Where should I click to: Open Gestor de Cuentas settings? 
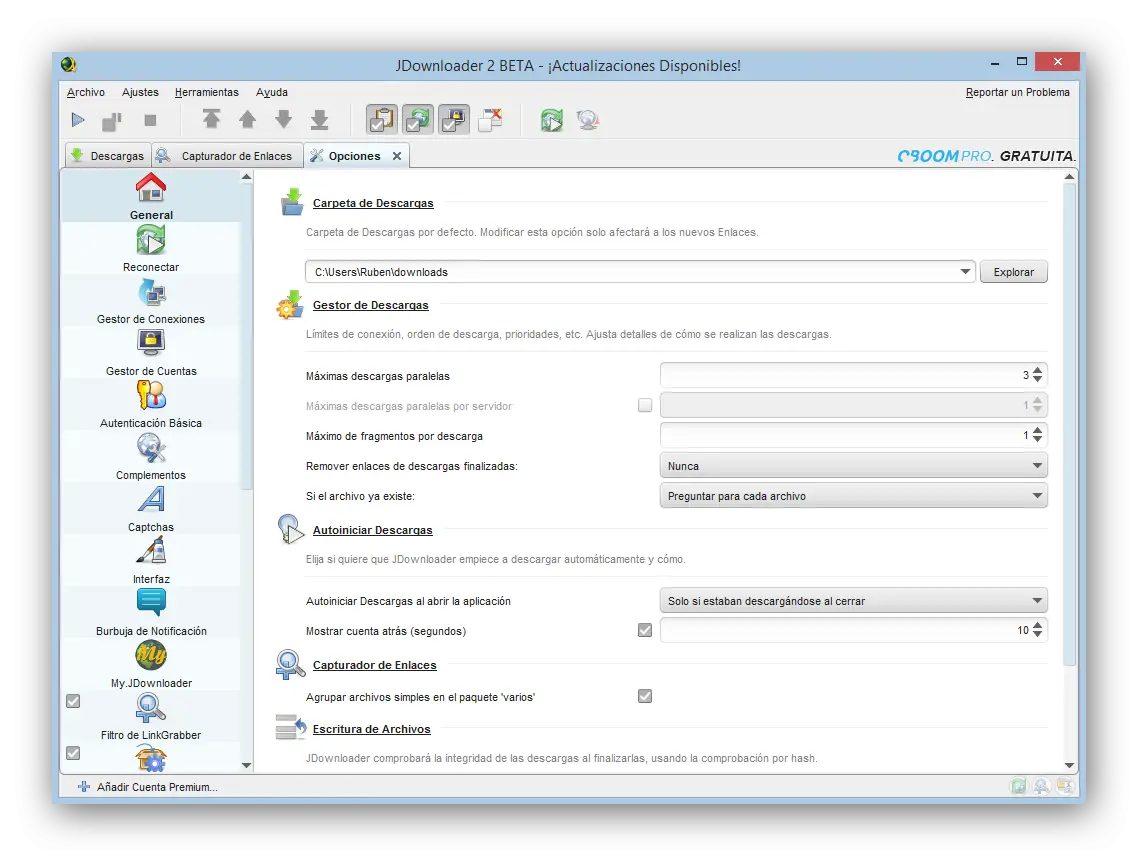click(151, 353)
